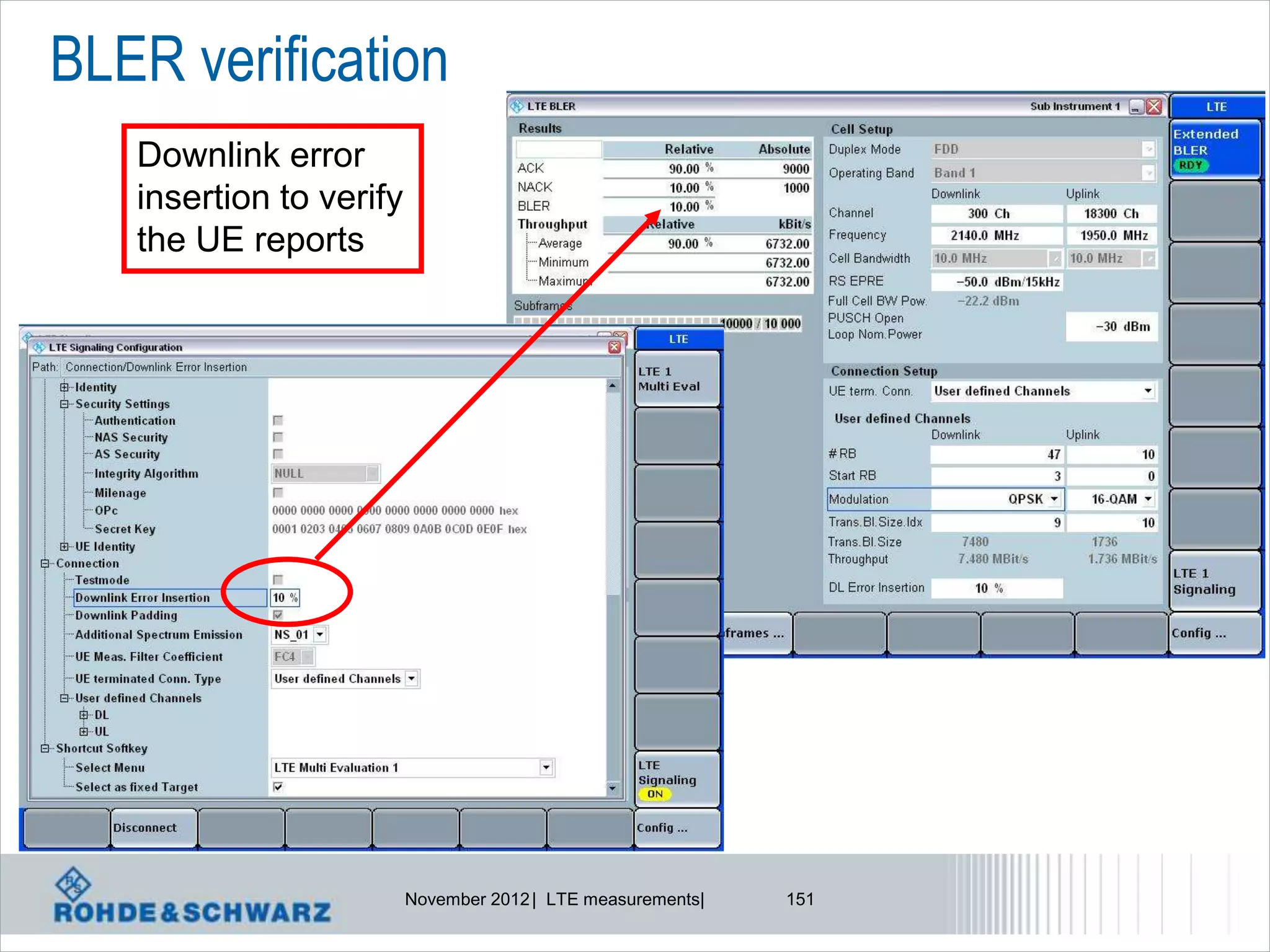Select the LTE 1 Signaling softkey
The image size is (1270, 952).
1215,581
